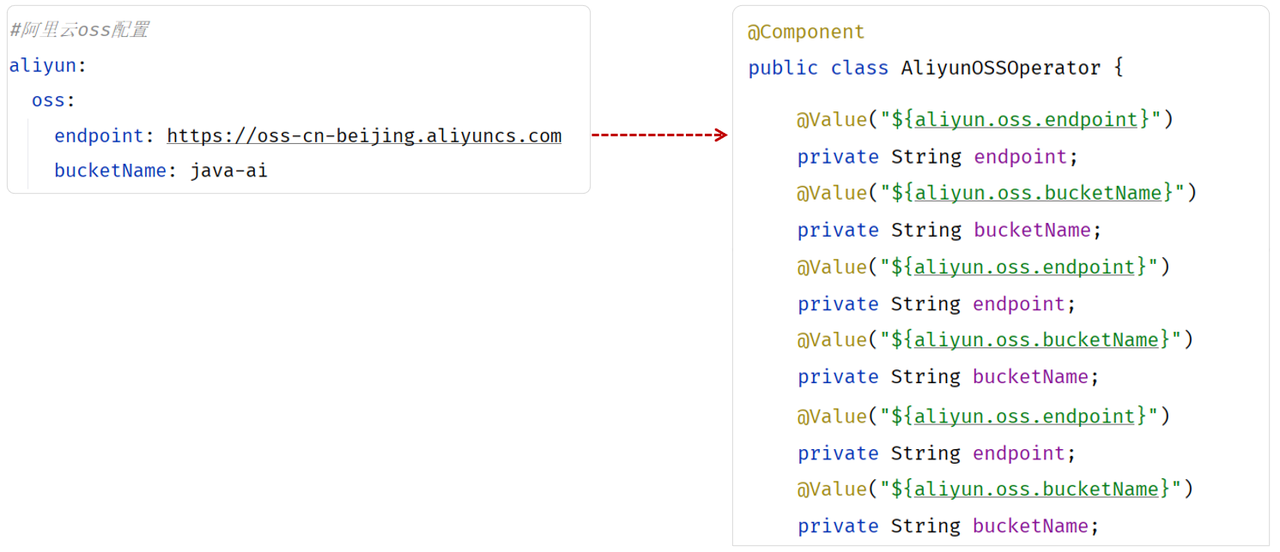Click the @Component annotation

(806, 32)
